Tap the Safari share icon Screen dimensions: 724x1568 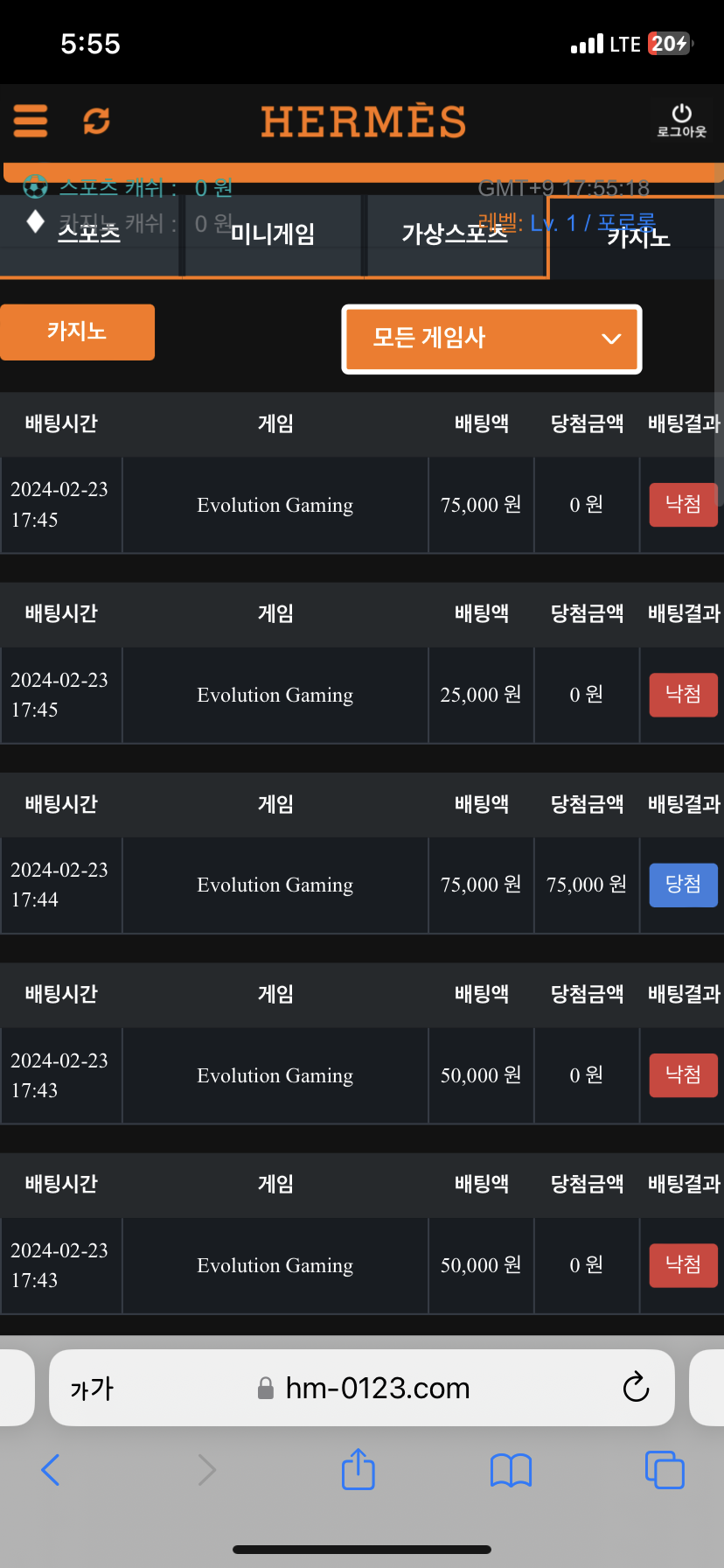[358, 1470]
